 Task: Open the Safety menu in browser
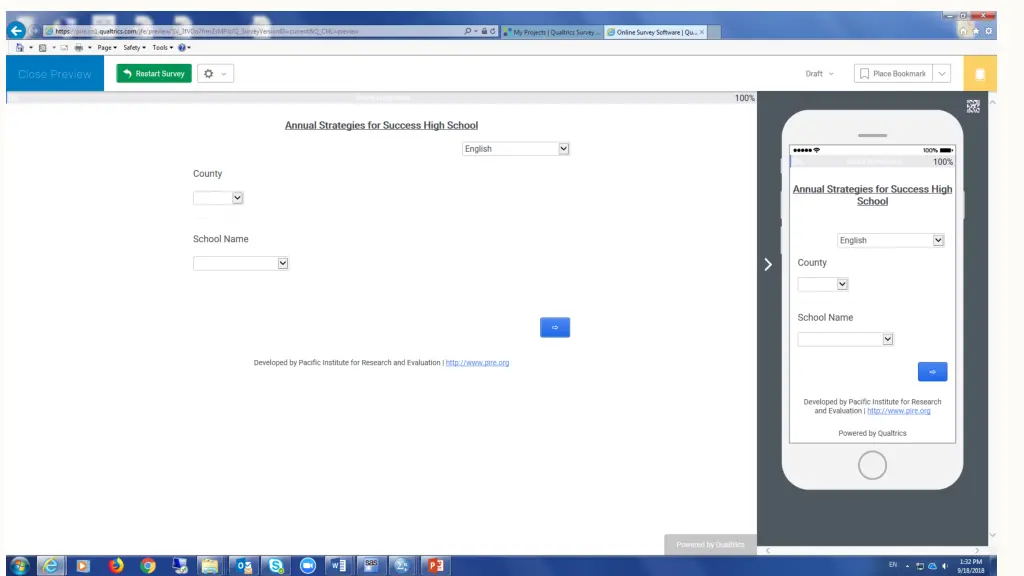134,47
